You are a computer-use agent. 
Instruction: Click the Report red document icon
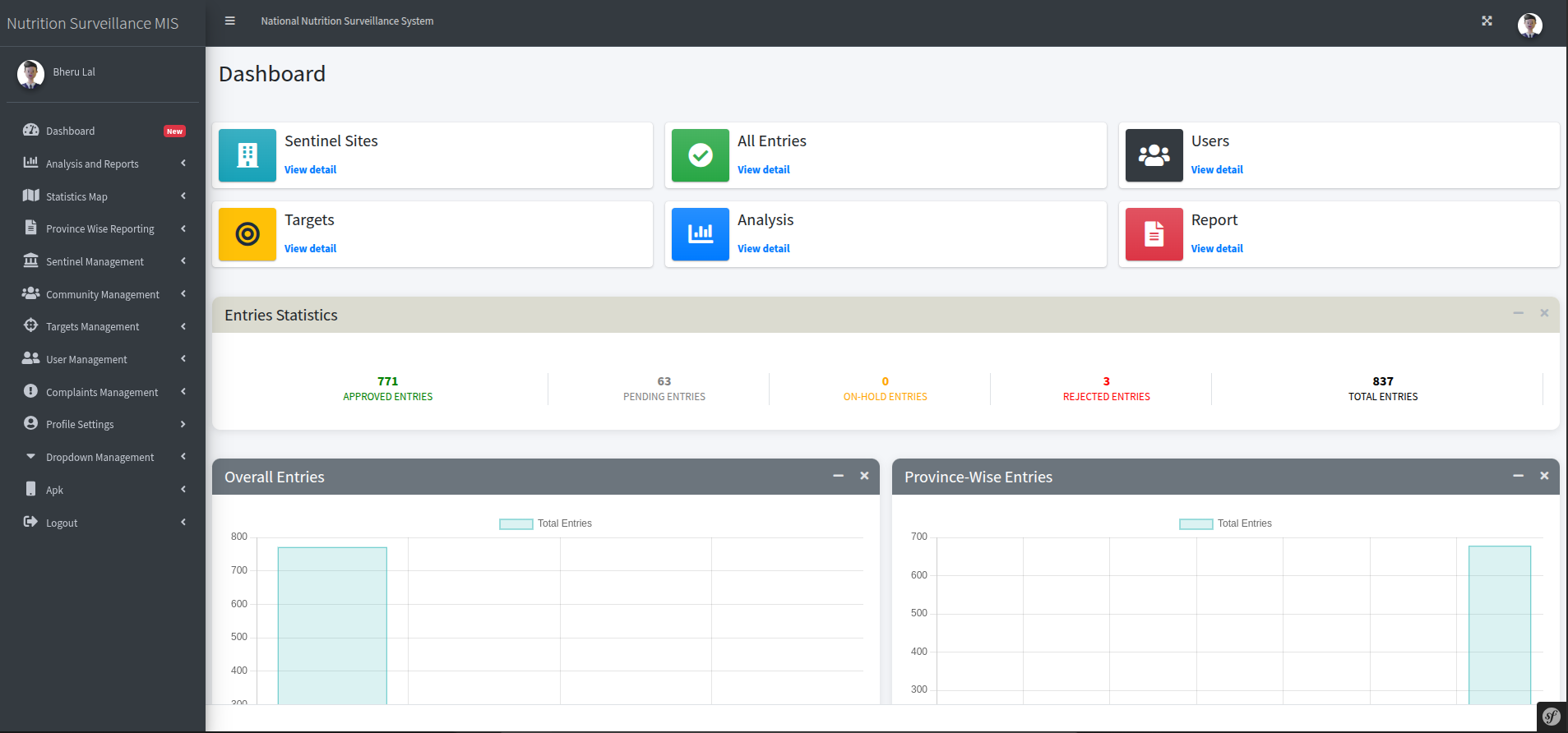(1154, 234)
